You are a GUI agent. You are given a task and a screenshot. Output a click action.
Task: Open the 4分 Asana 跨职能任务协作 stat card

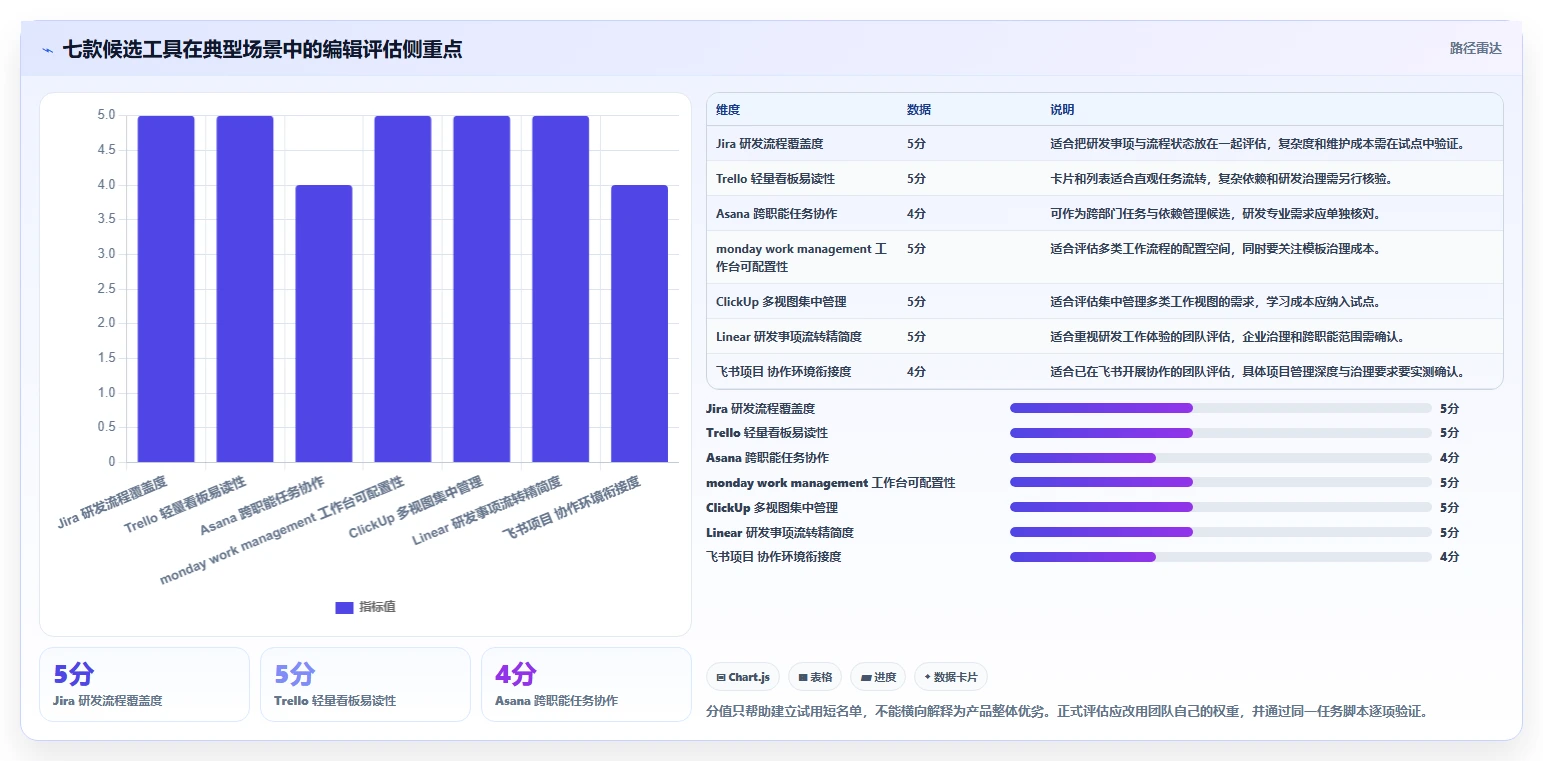click(586, 684)
